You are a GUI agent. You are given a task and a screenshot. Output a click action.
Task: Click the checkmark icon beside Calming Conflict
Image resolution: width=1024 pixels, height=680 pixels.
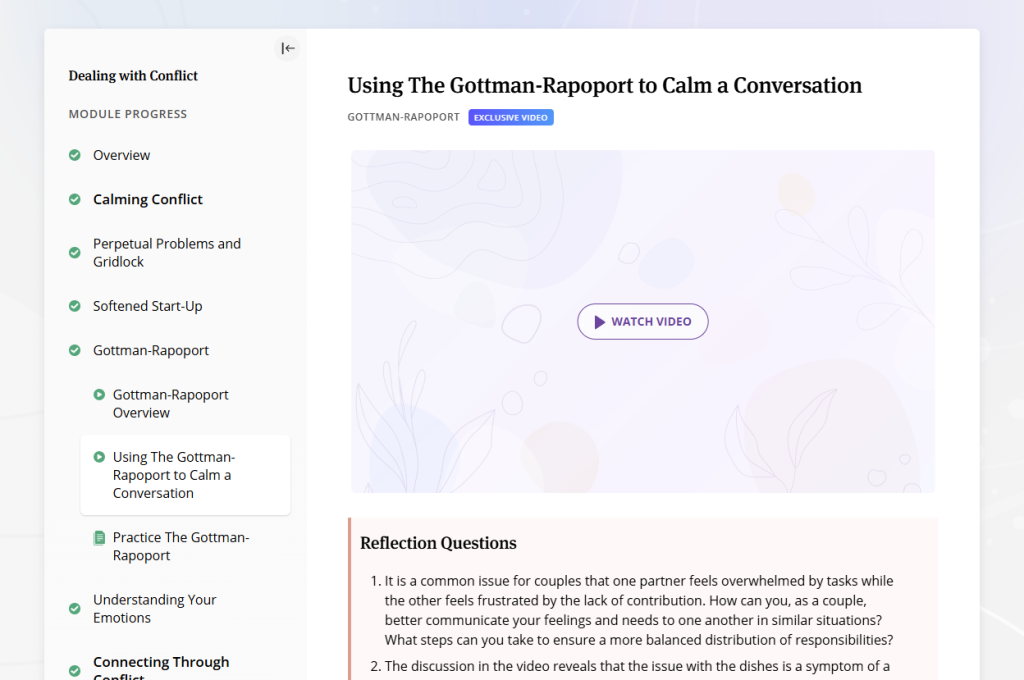pyautogui.click(x=74, y=199)
